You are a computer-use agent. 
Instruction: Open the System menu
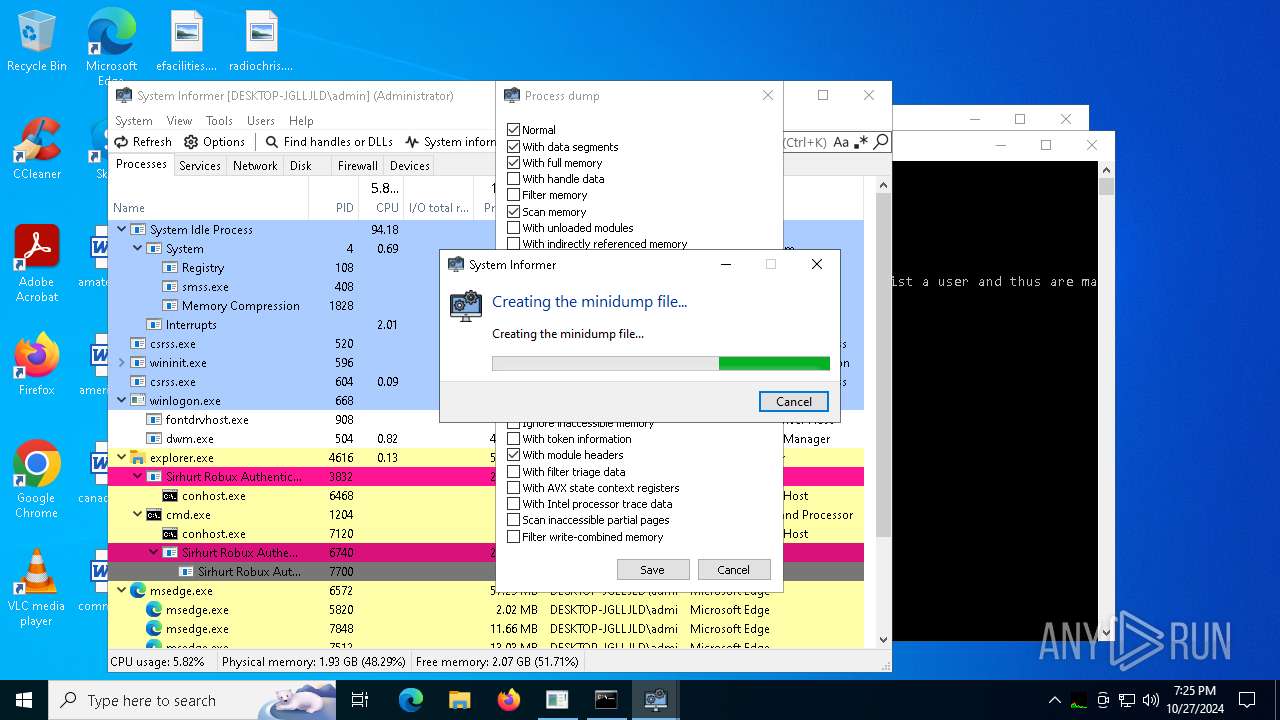point(134,121)
